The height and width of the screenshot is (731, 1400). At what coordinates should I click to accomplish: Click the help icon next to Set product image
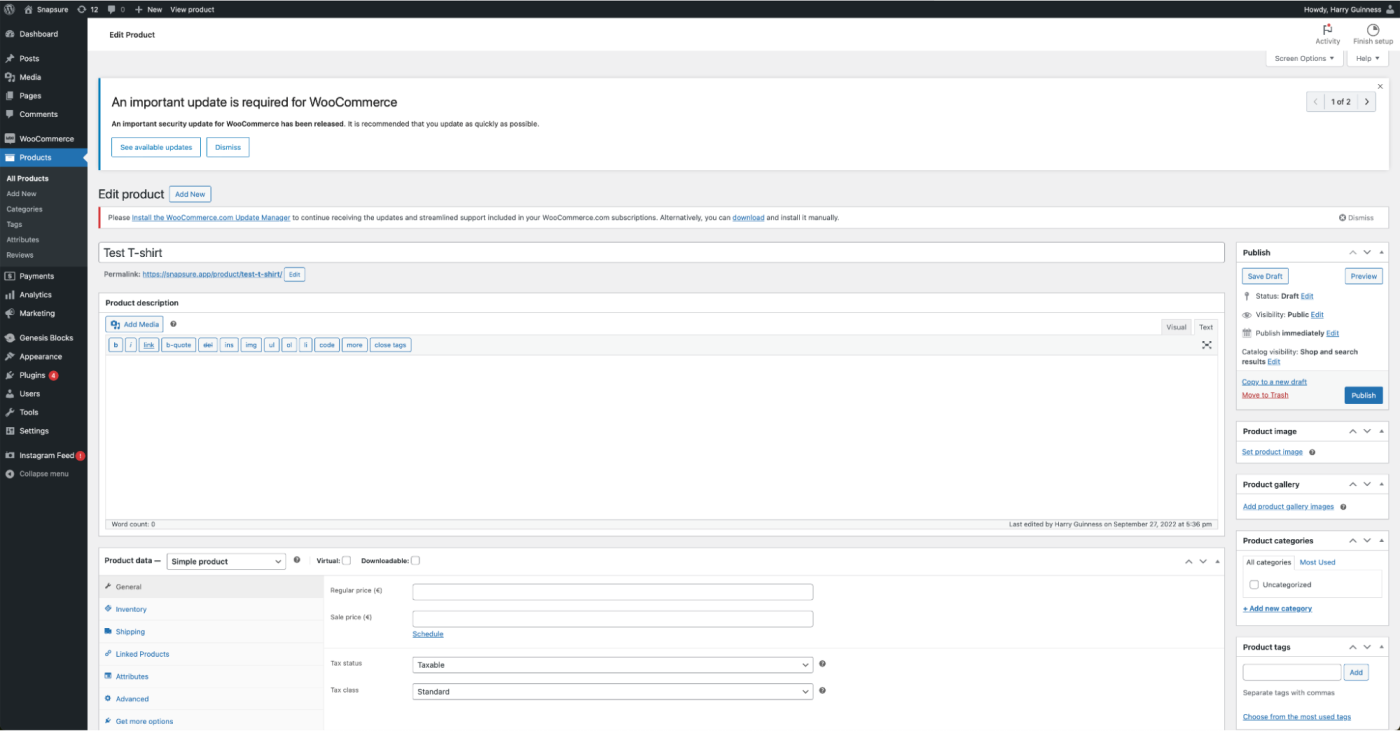1312,452
